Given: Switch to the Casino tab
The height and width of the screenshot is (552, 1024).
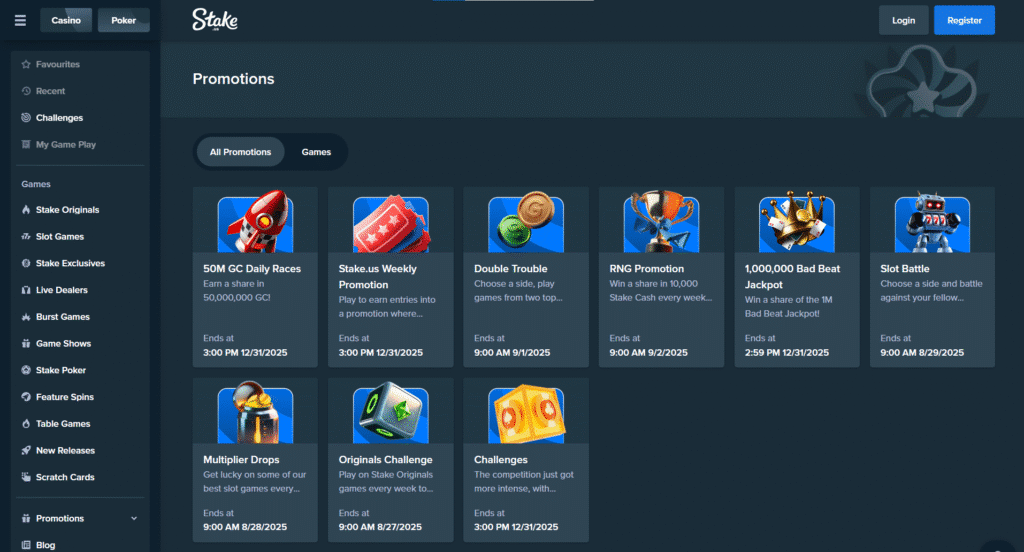Looking at the screenshot, I should point(66,20).
